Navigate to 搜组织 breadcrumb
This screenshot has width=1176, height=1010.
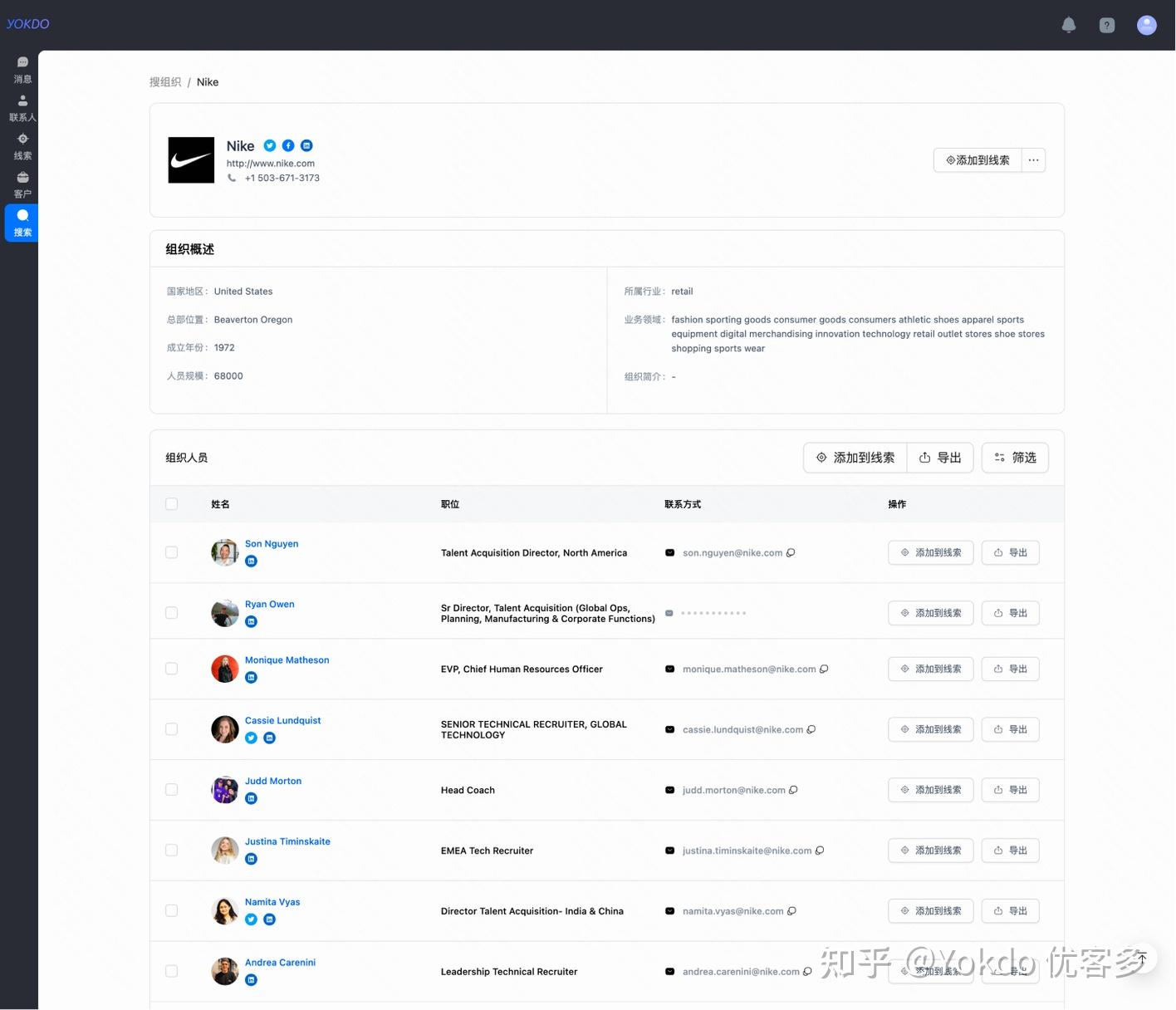tap(165, 82)
